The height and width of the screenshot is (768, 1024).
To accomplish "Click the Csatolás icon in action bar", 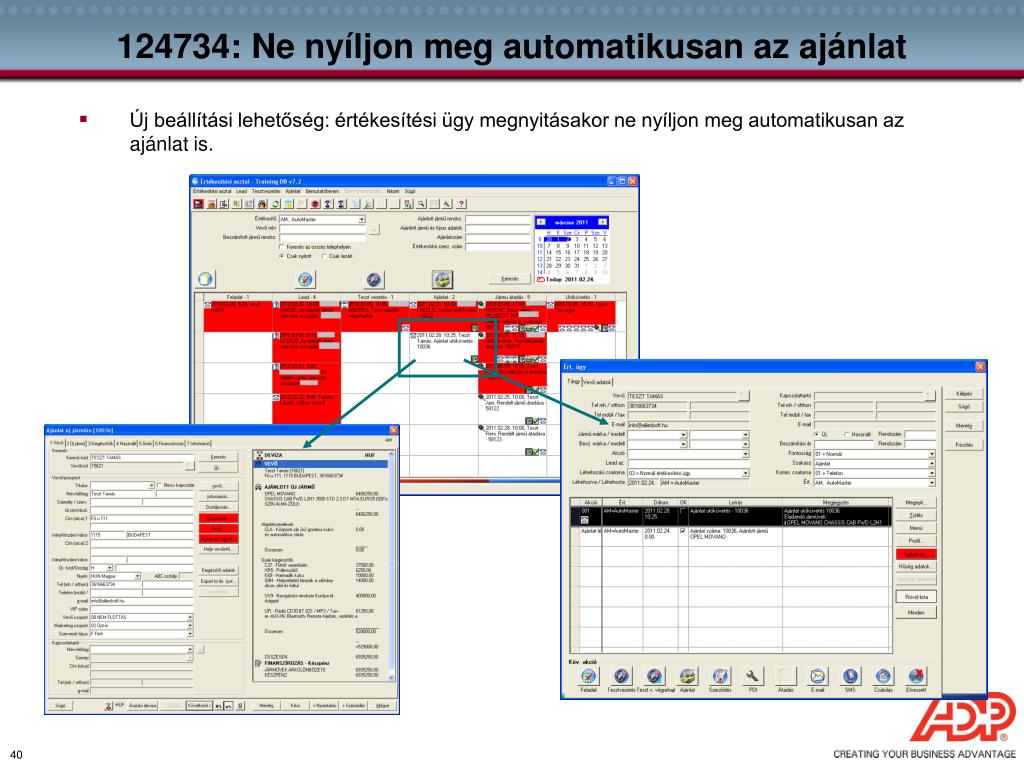I will 883,676.
